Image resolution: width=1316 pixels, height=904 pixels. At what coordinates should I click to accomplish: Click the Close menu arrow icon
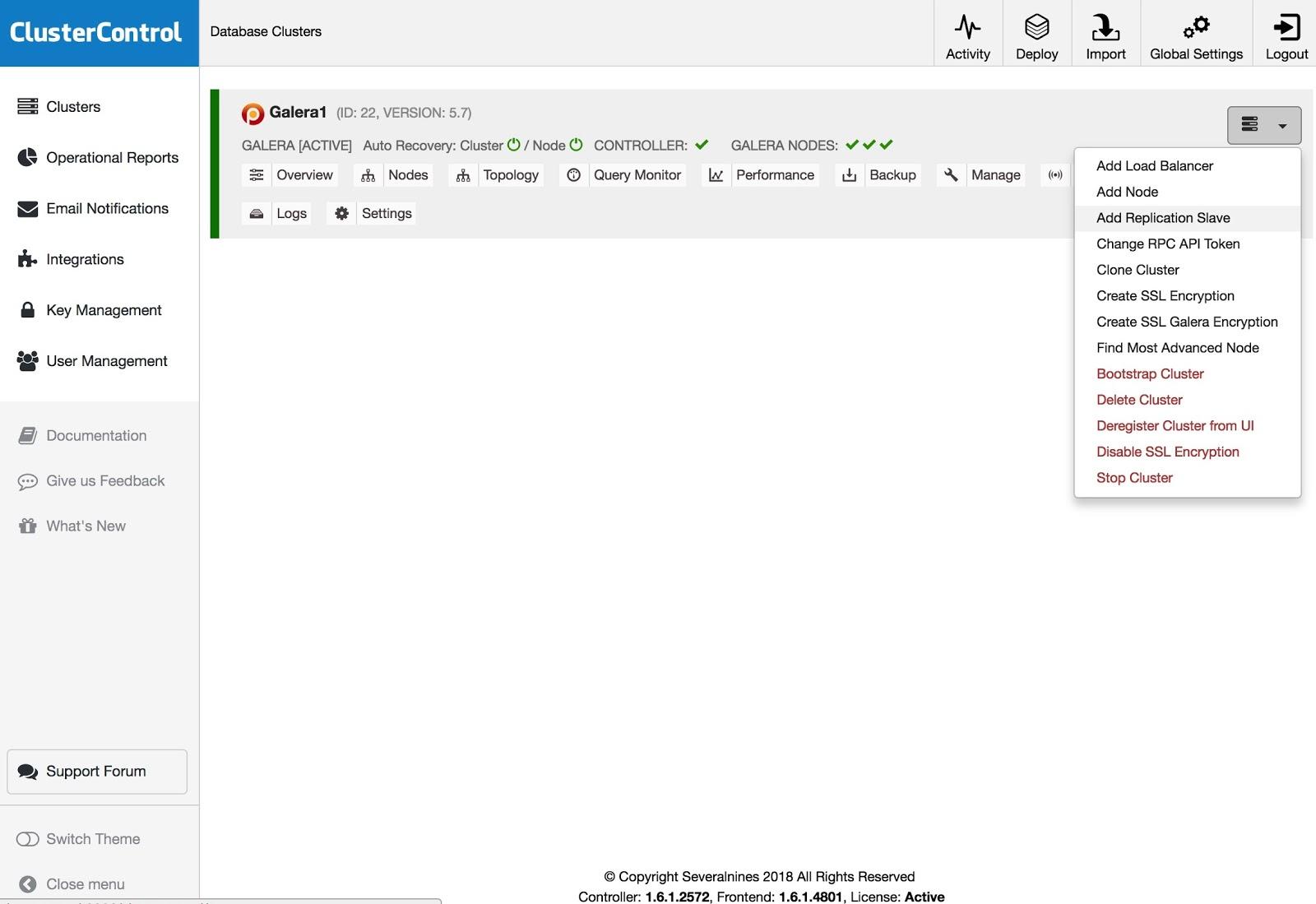[x=28, y=884]
